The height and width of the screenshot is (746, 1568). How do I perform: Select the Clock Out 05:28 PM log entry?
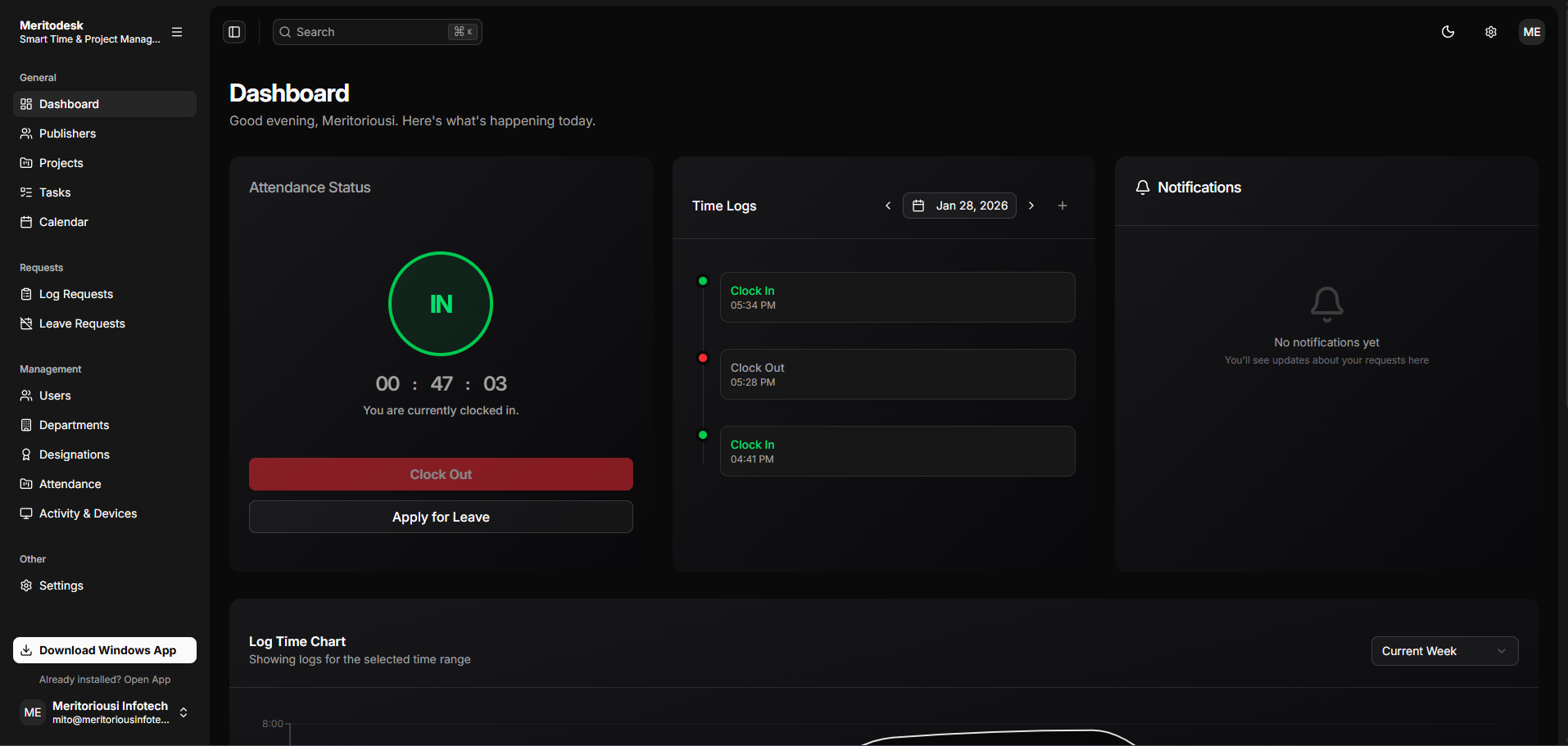(x=897, y=374)
